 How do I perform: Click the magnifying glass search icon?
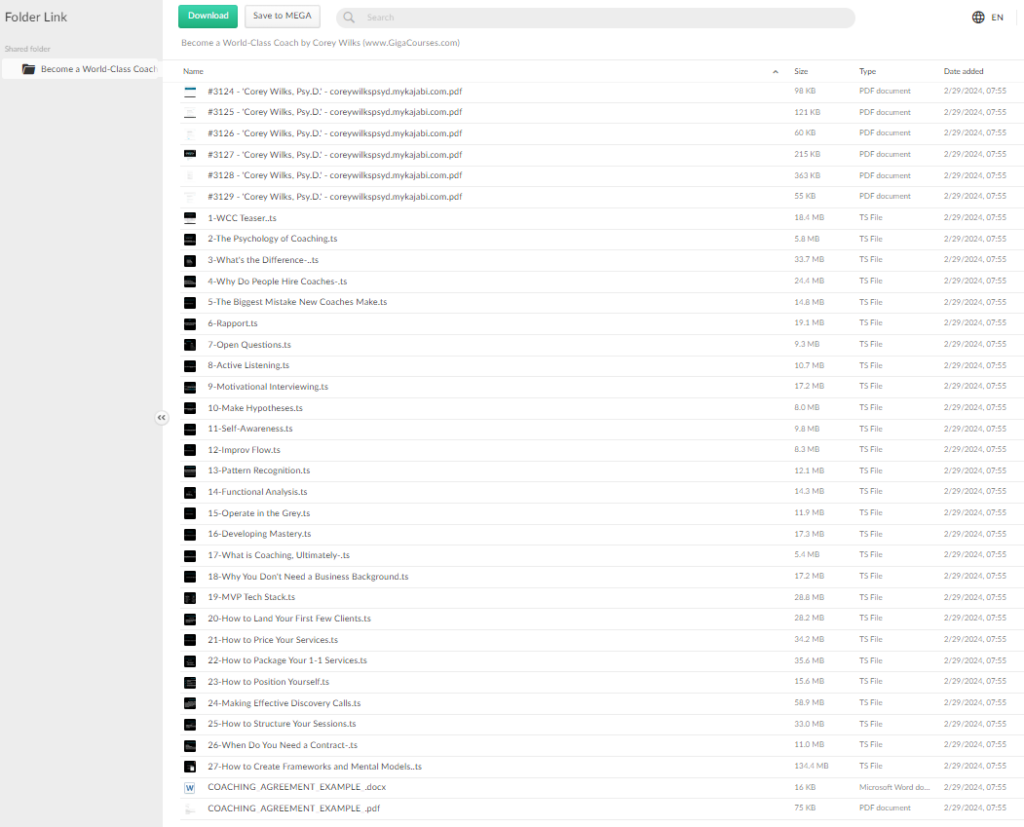coord(350,17)
